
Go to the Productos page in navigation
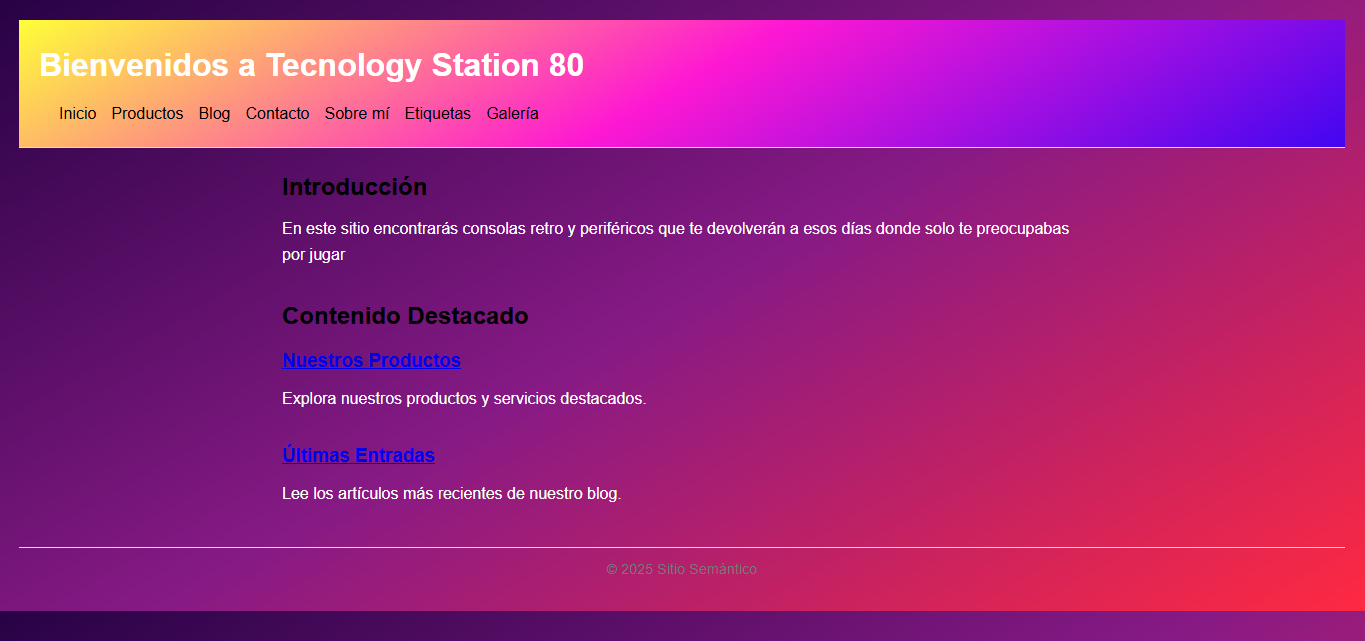[147, 114]
